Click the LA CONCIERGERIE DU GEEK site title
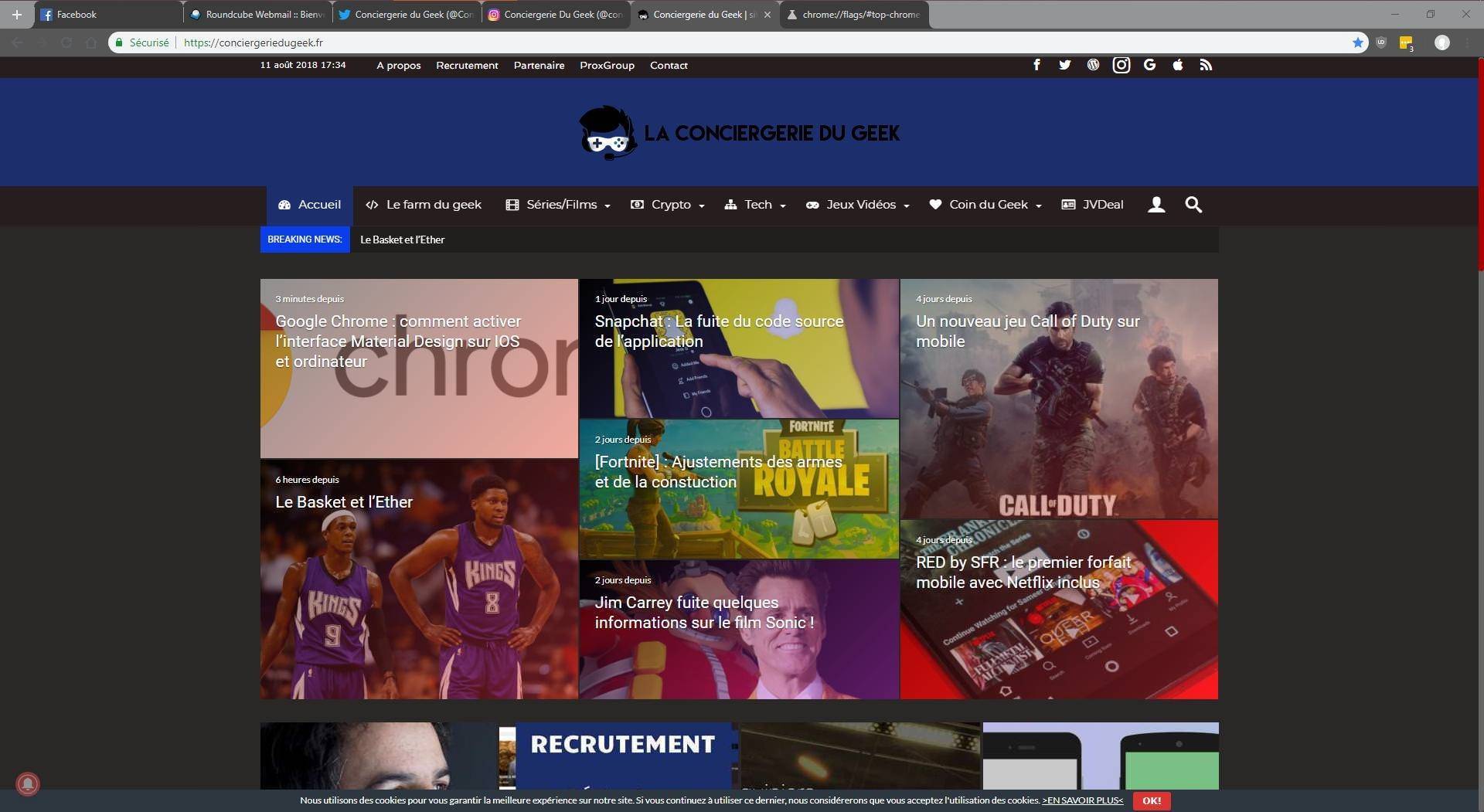Screen dimensions: 1484x812 point(771,133)
